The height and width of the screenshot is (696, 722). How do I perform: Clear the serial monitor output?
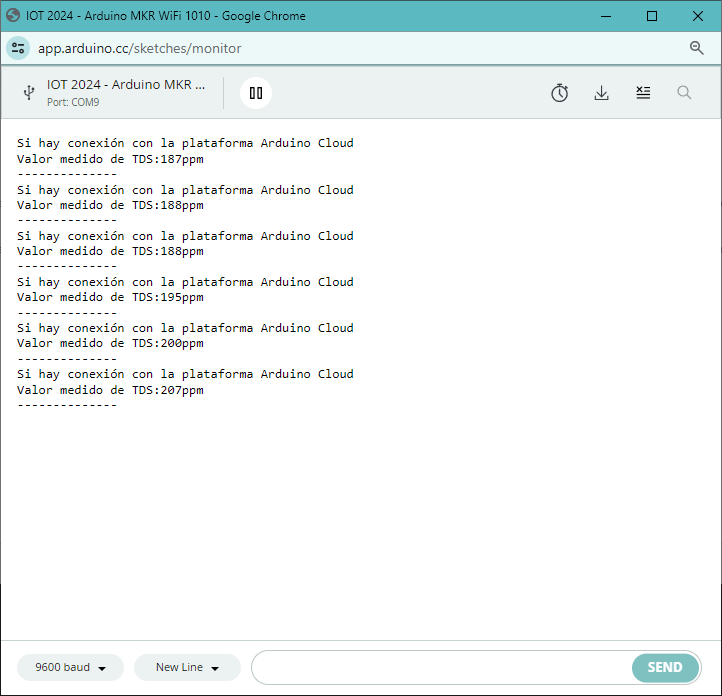pos(643,93)
